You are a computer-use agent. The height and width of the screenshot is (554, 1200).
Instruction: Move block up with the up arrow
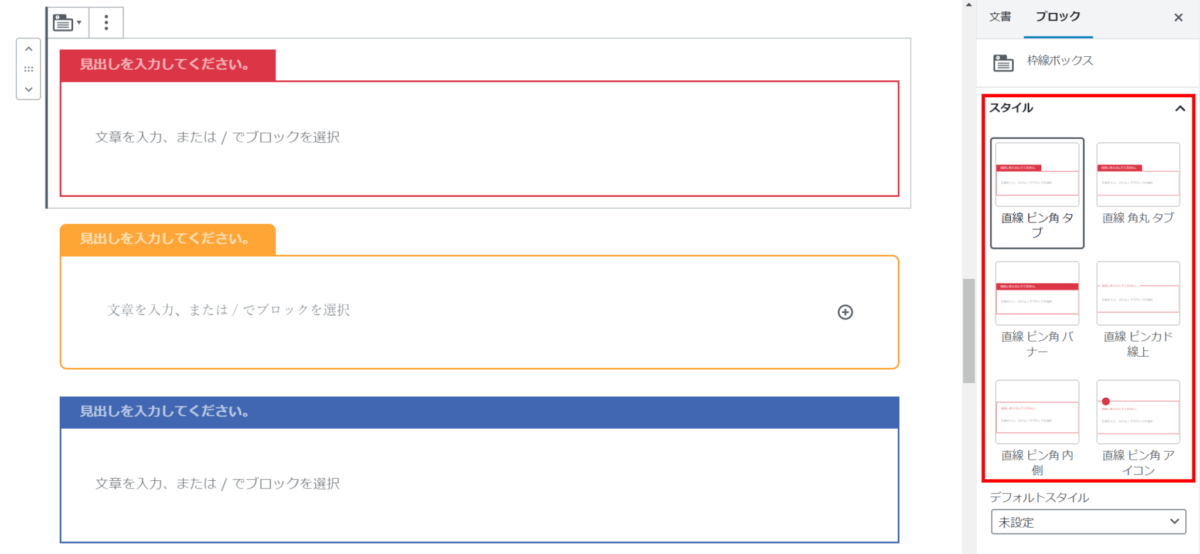pyautogui.click(x=28, y=49)
